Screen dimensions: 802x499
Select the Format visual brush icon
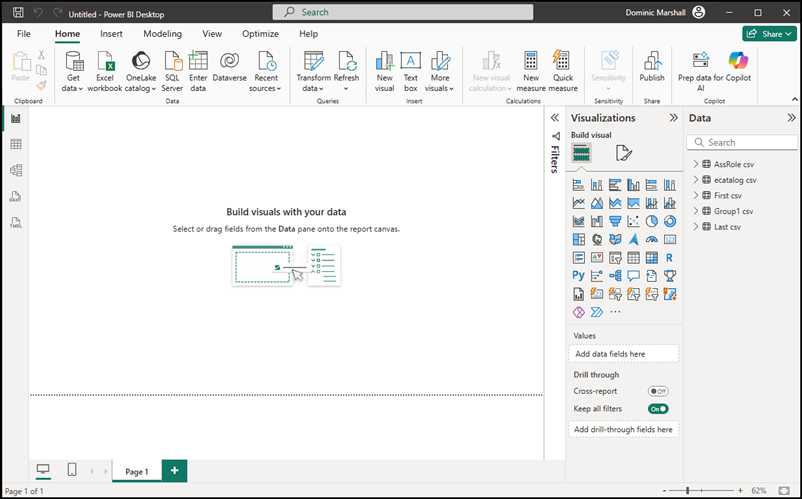tap(624, 153)
